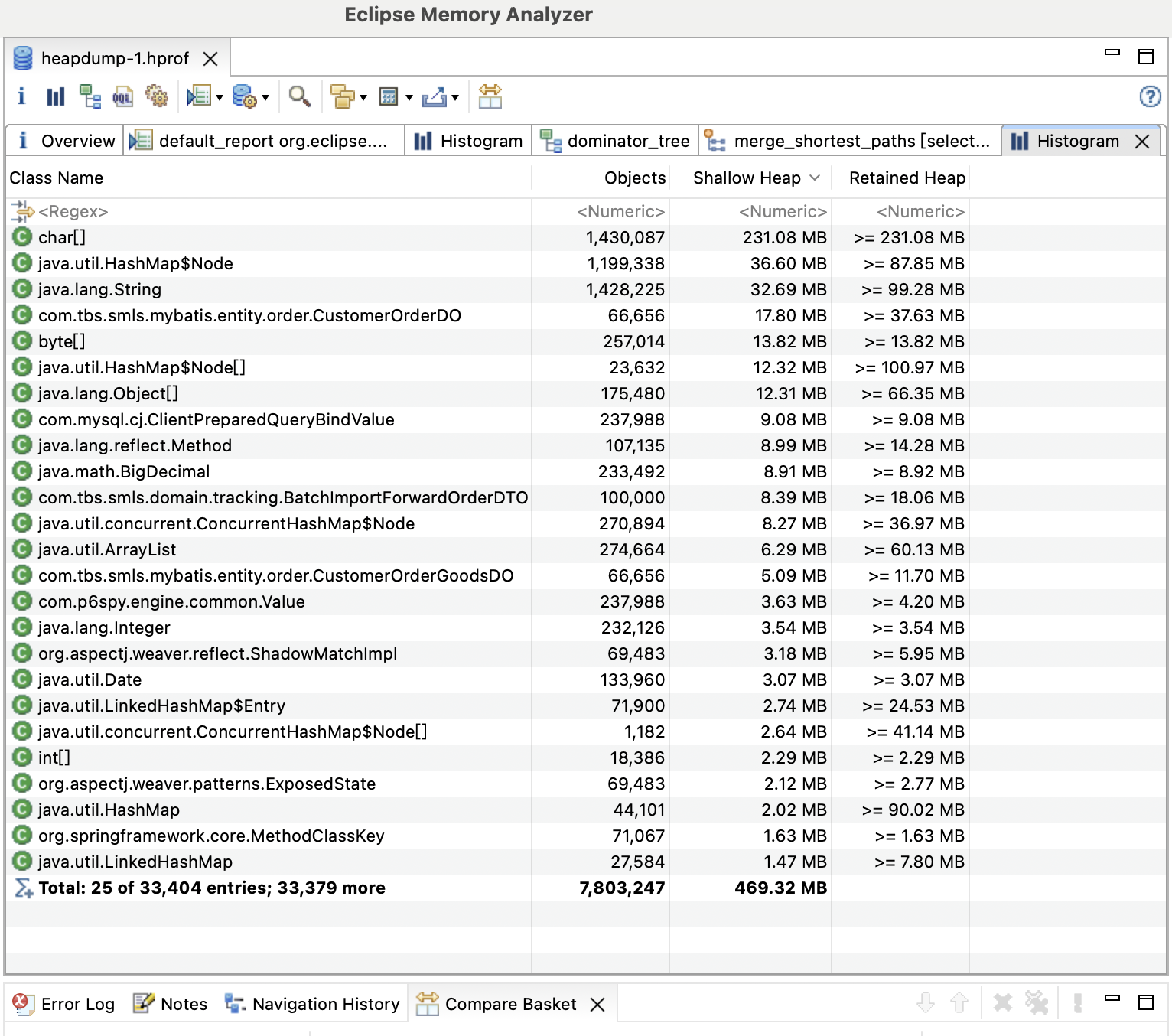Click the calculate retained size icon

(389, 96)
